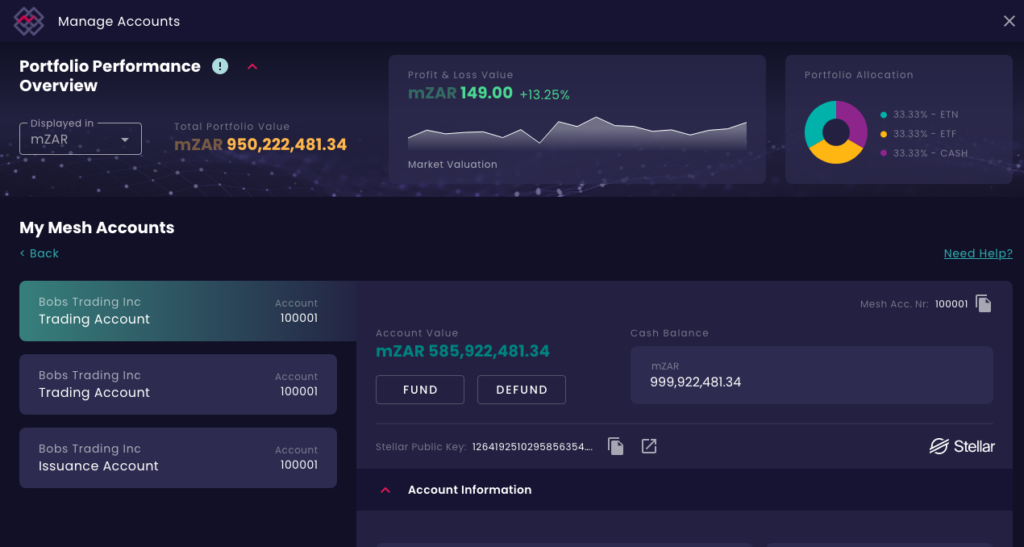The height and width of the screenshot is (547, 1024).
Task: Collapse the Account Information section
Action: coord(385,490)
